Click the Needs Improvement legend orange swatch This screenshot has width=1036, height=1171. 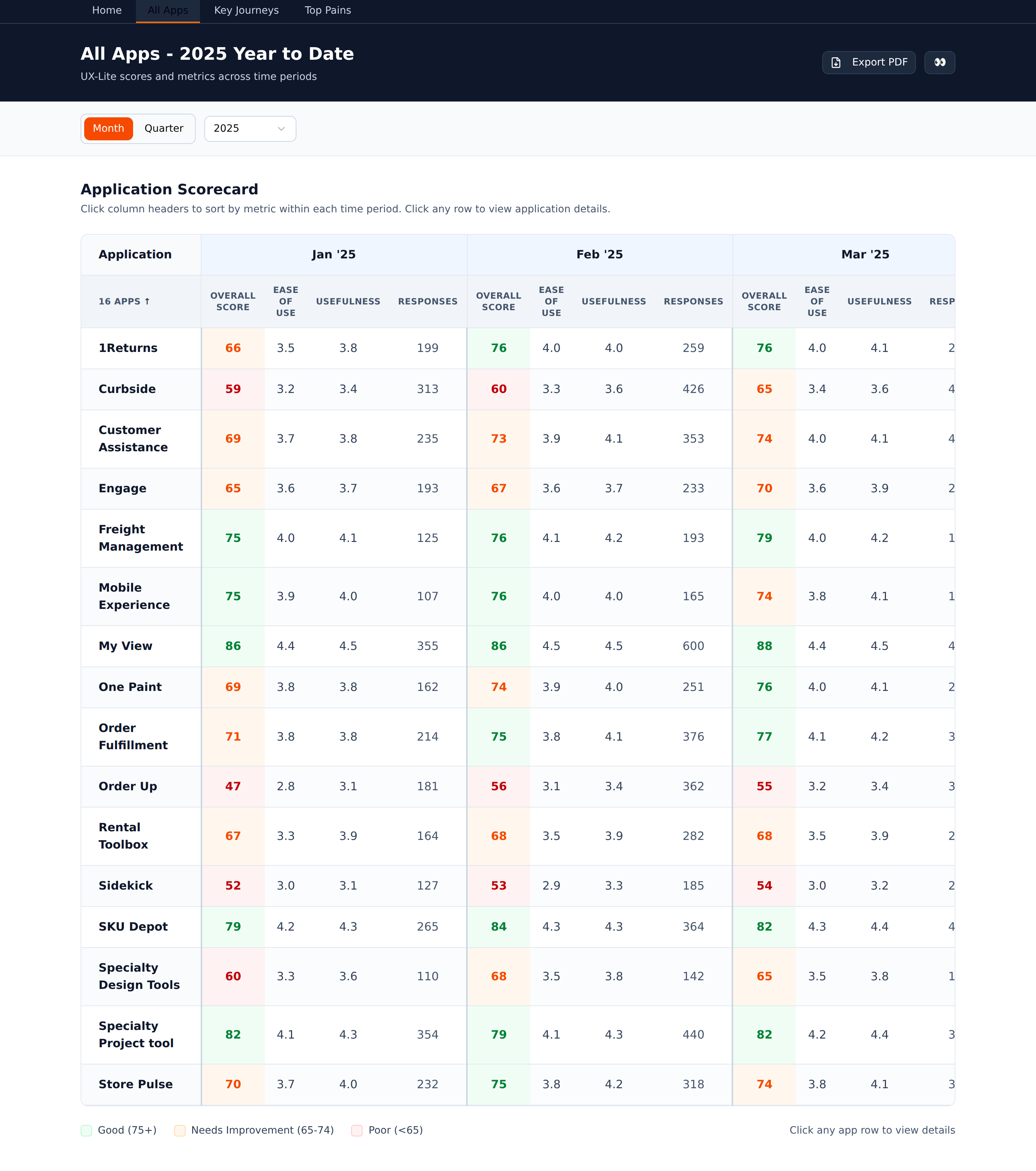(180, 1130)
